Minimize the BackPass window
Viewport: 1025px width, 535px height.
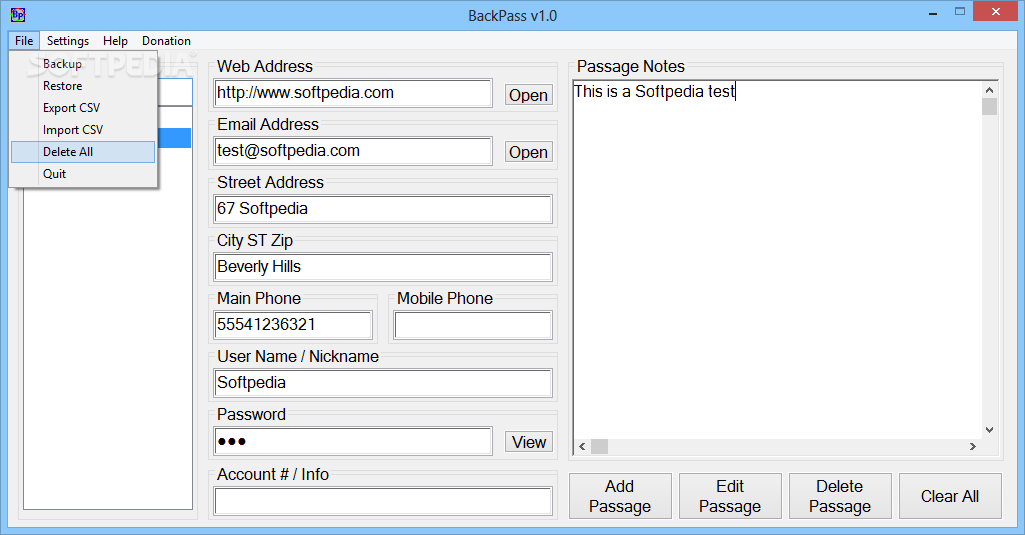[933, 13]
